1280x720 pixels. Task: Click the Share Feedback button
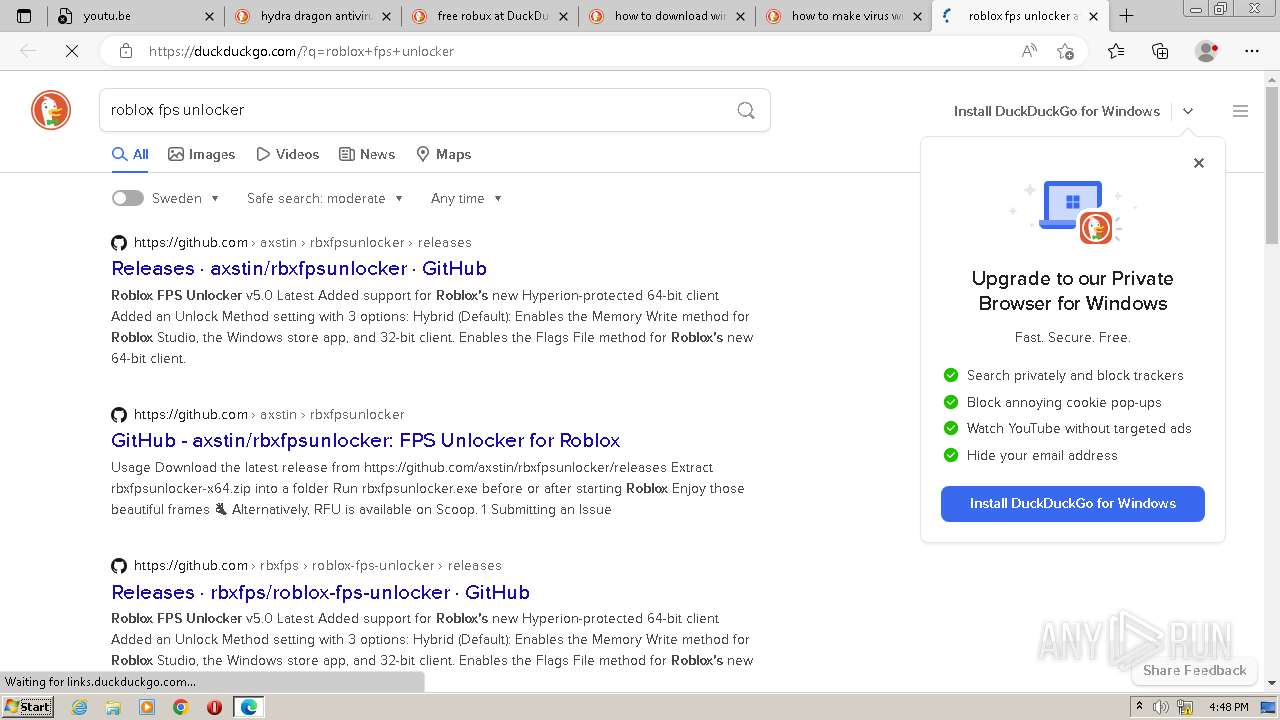[x=1194, y=670]
